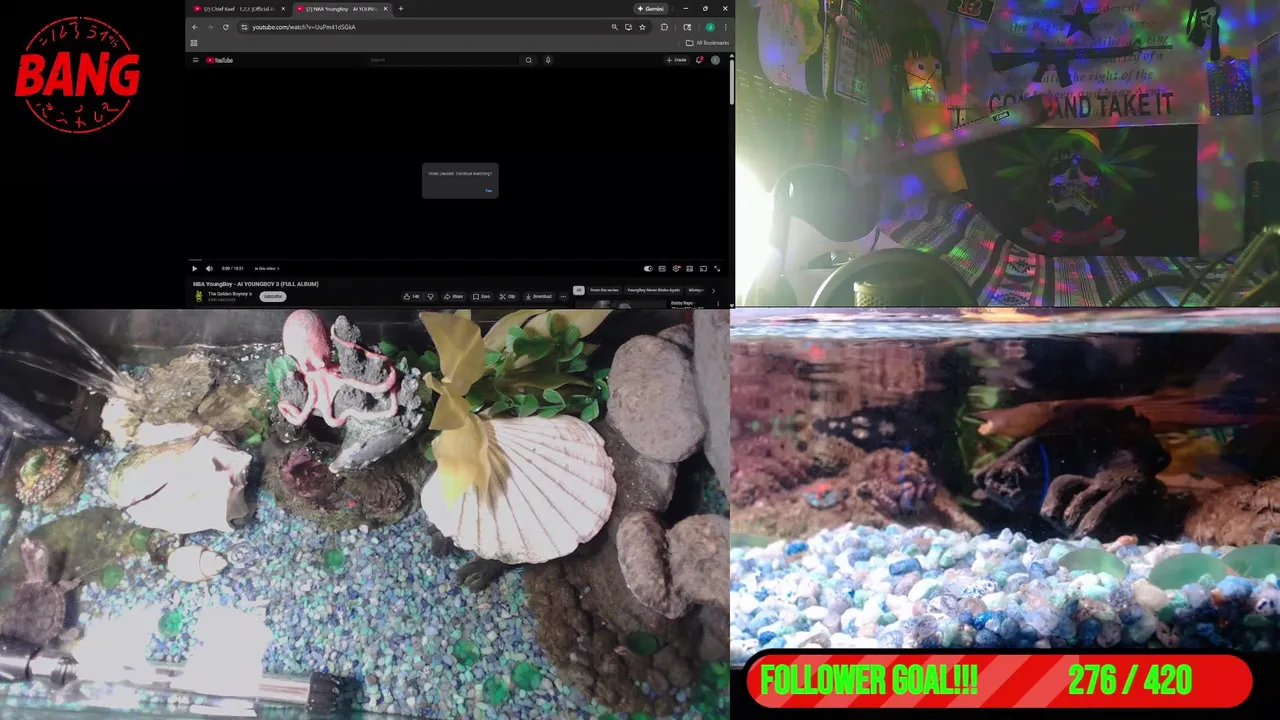Screen dimensions: 1280x720
Task: Open The Golden Boyney channel avatar
Action: (x=199, y=296)
